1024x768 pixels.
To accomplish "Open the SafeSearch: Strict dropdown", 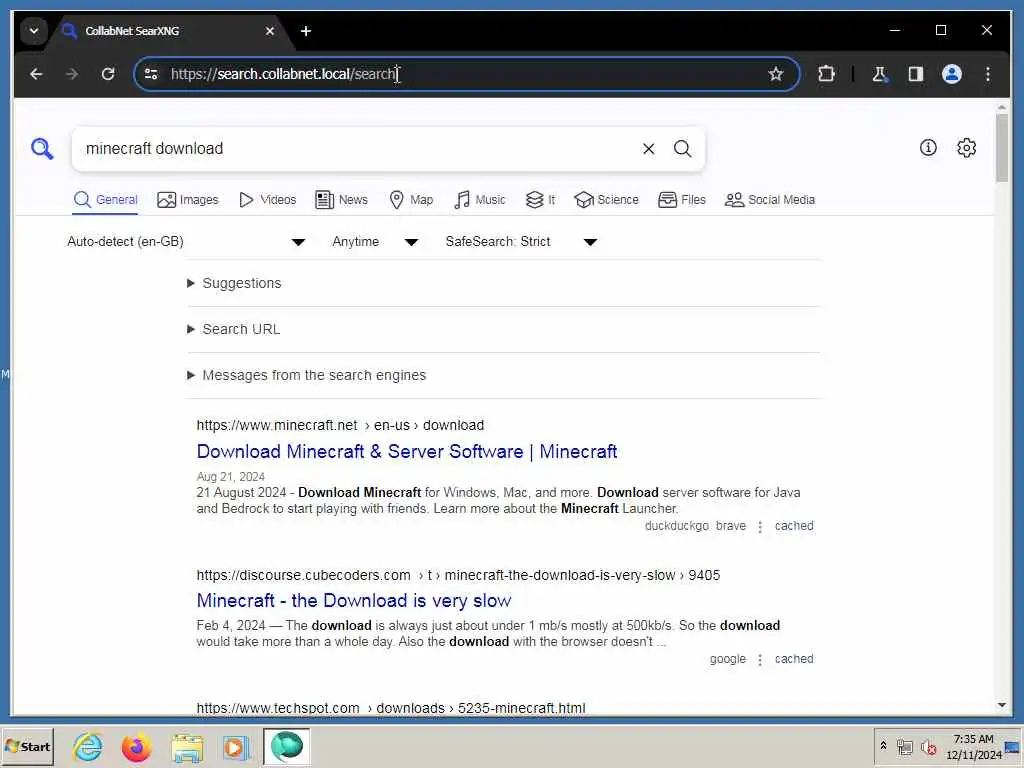I will (x=521, y=242).
